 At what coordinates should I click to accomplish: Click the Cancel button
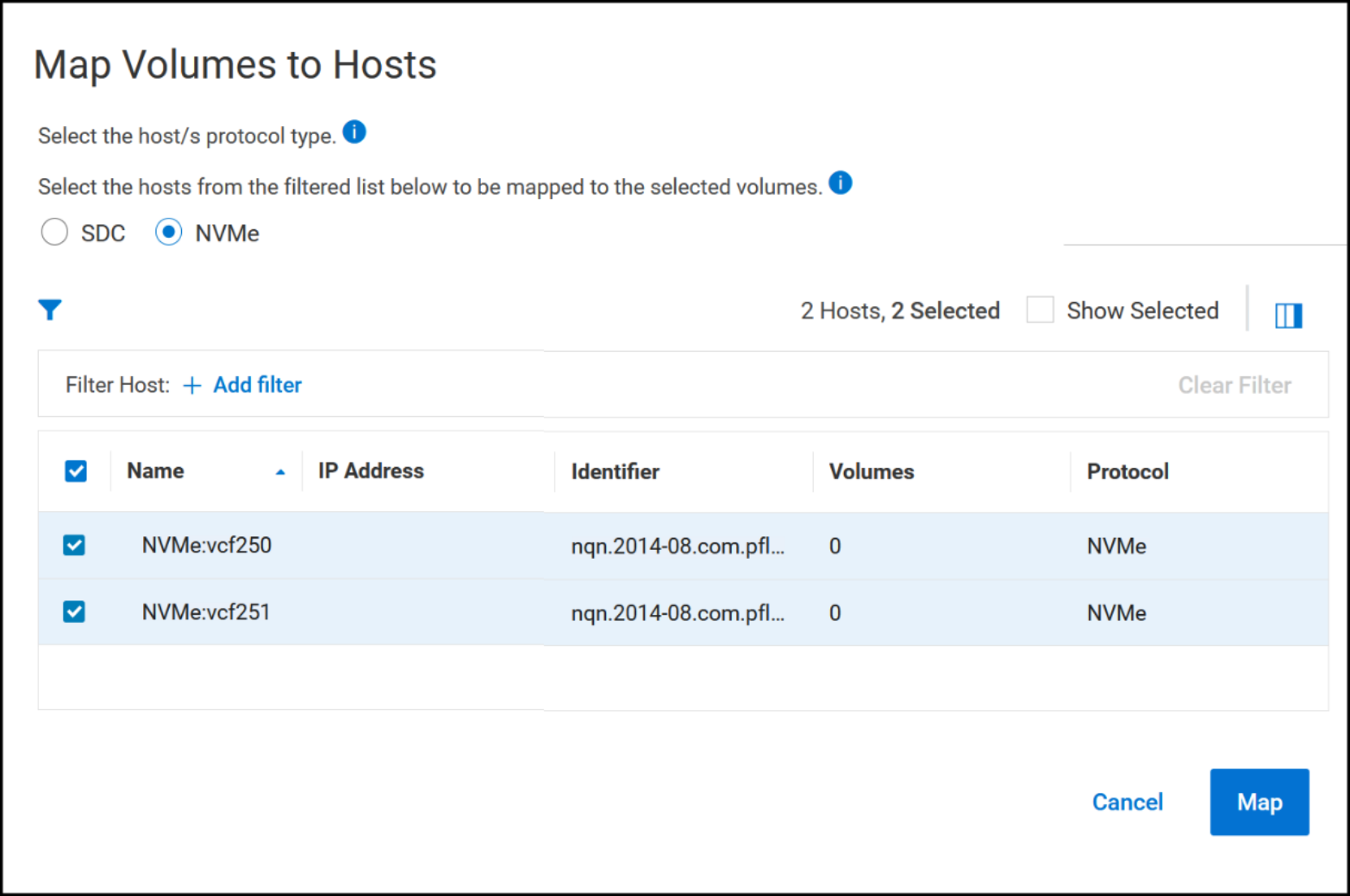tap(1127, 803)
